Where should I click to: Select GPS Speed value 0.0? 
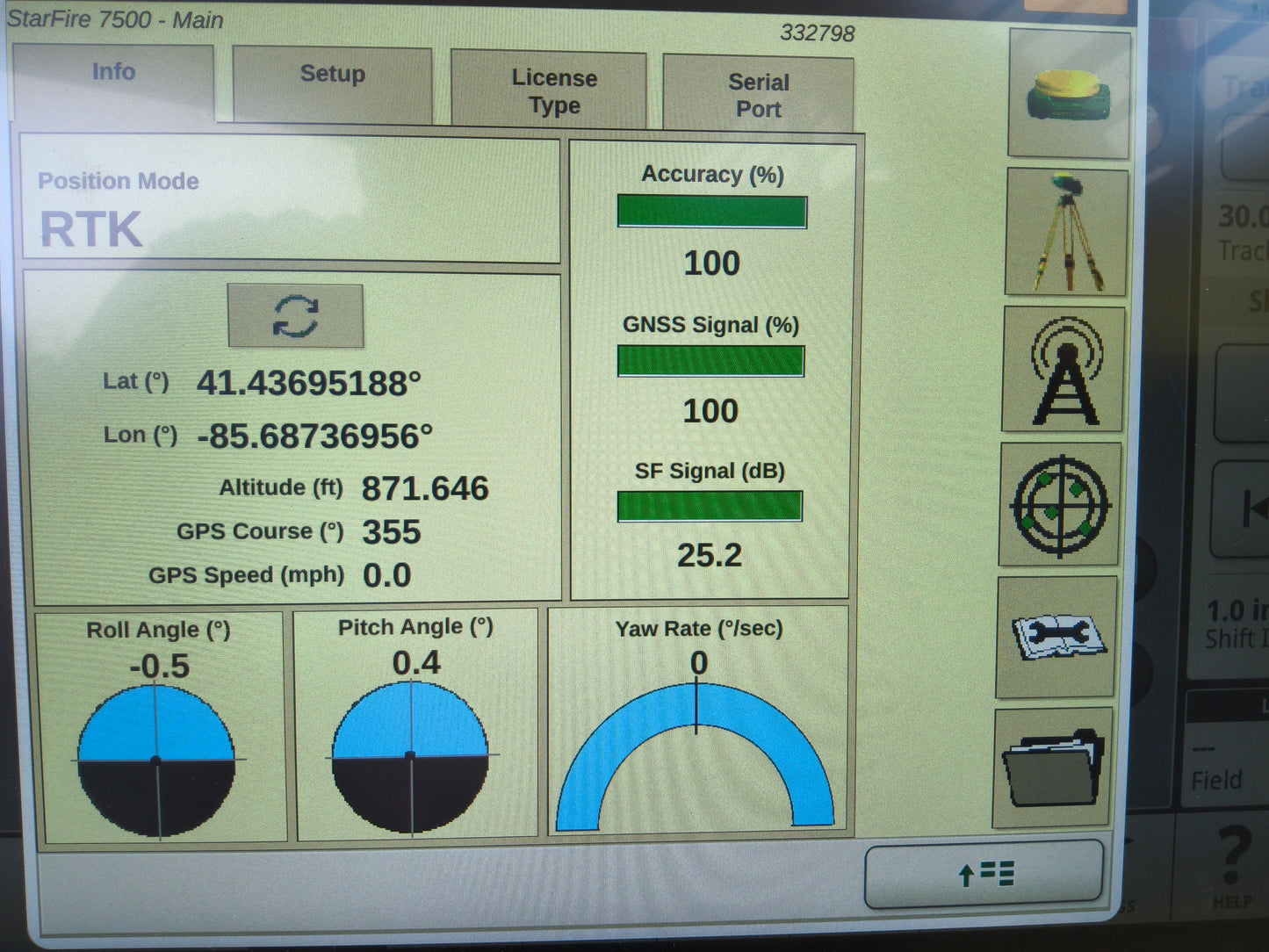click(387, 576)
